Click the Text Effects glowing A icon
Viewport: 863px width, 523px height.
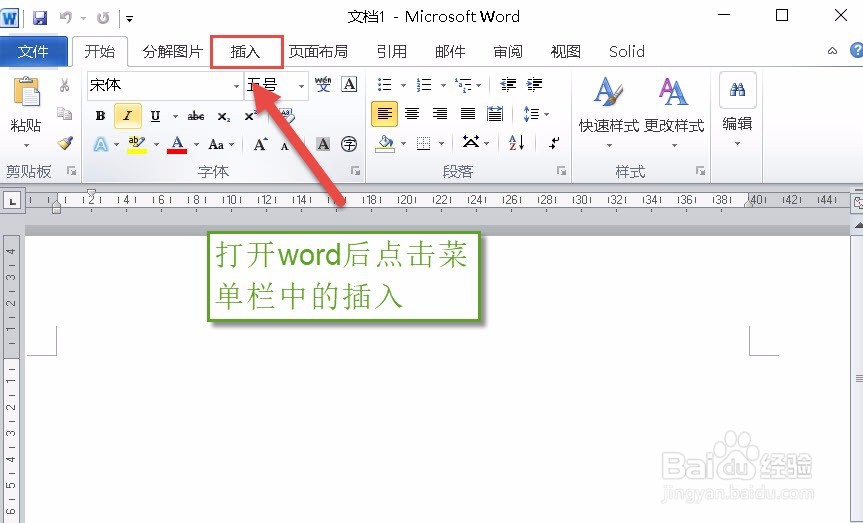100,144
